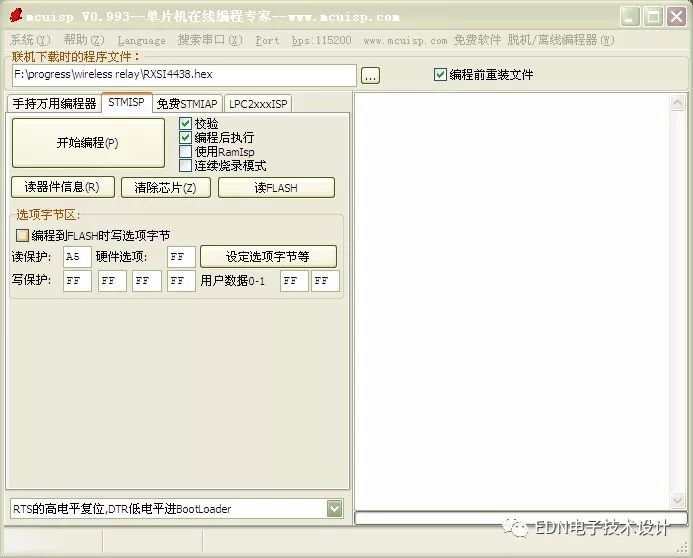Click the mcuisp red app icon in title bar
The width and height of the screenshot is (693, 558).
(14, 16)
